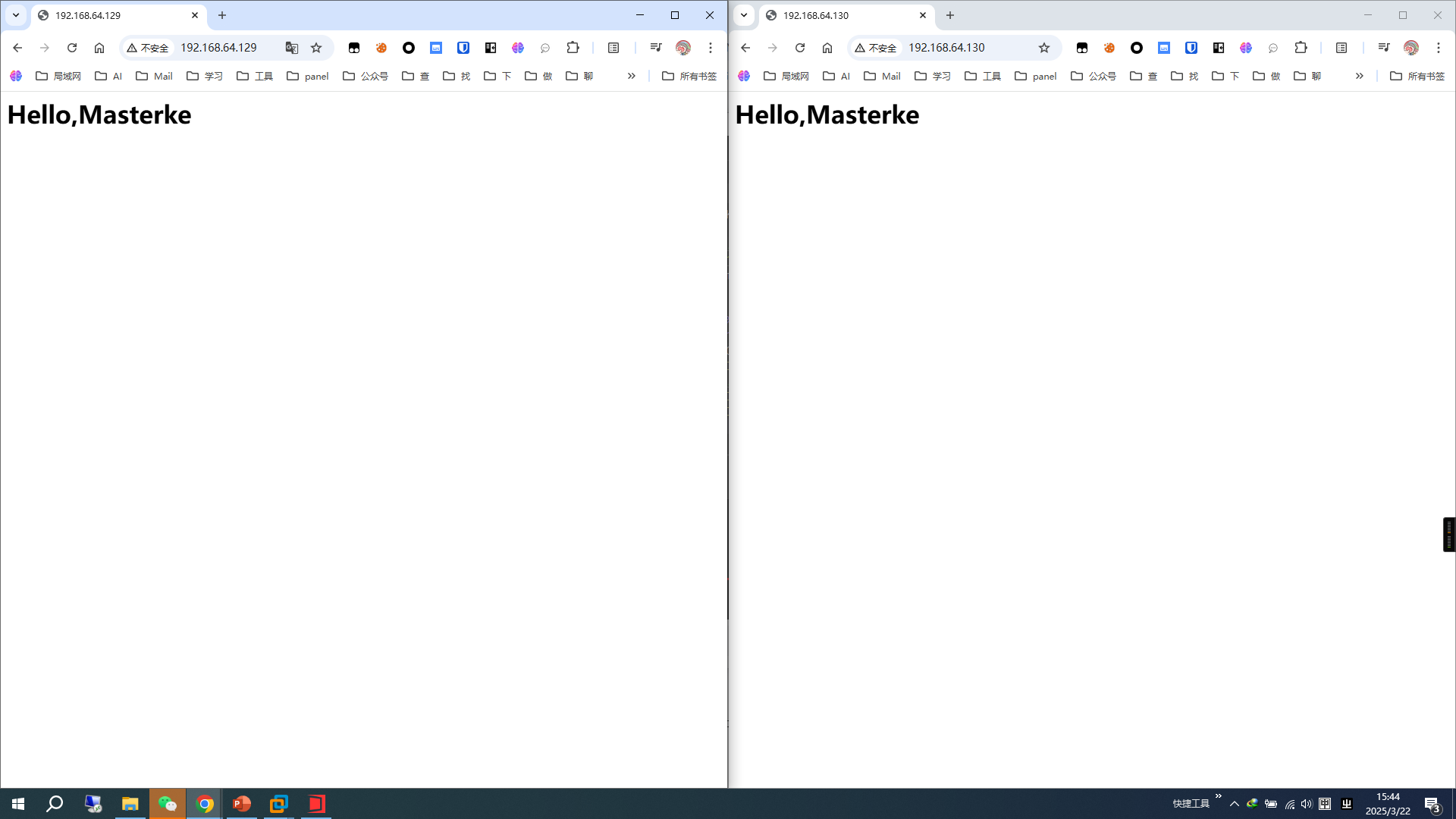
Task: Open the side panel icon in right browser
Action: 1341,48
